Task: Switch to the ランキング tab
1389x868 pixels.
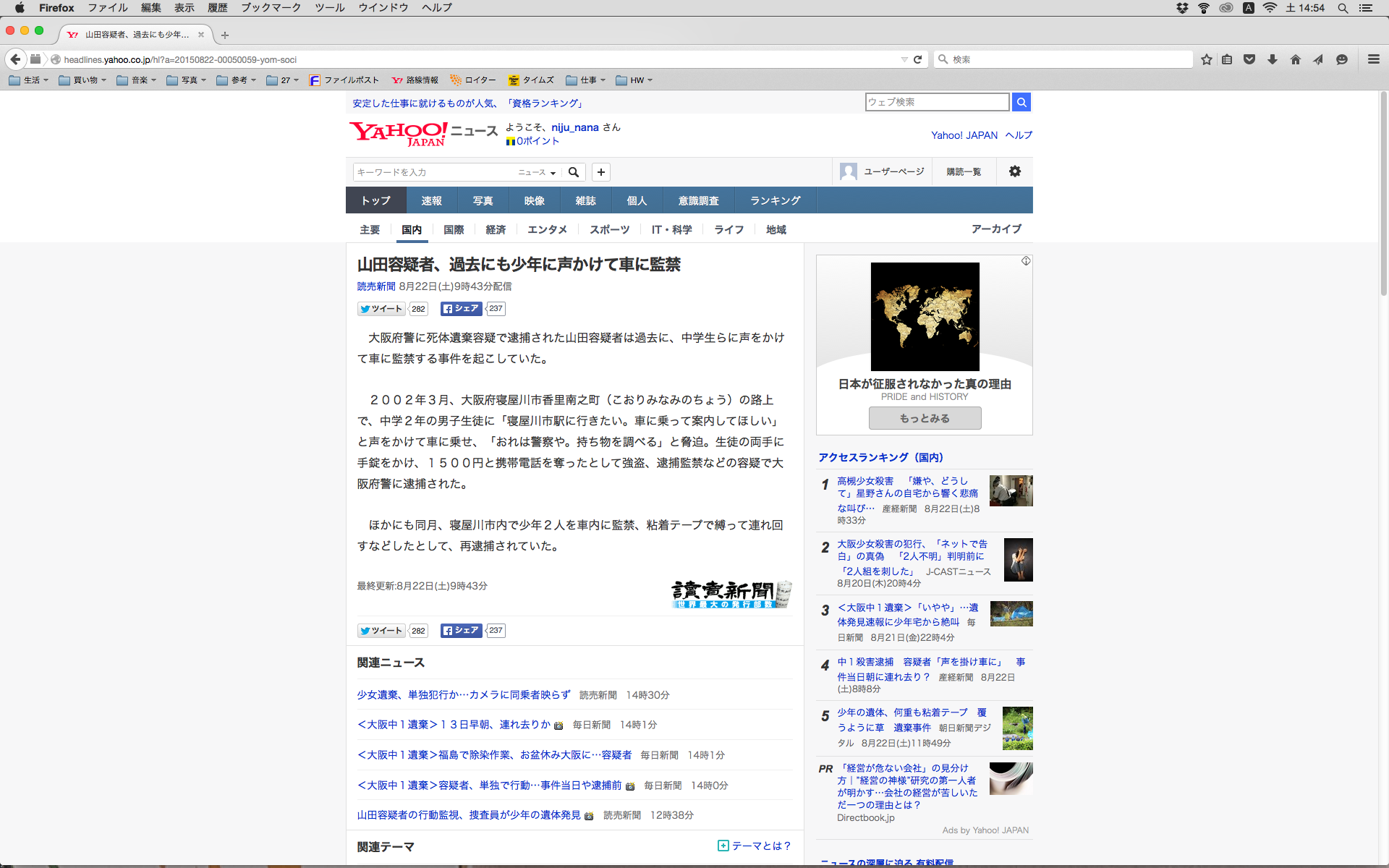Action: (775, 200)
